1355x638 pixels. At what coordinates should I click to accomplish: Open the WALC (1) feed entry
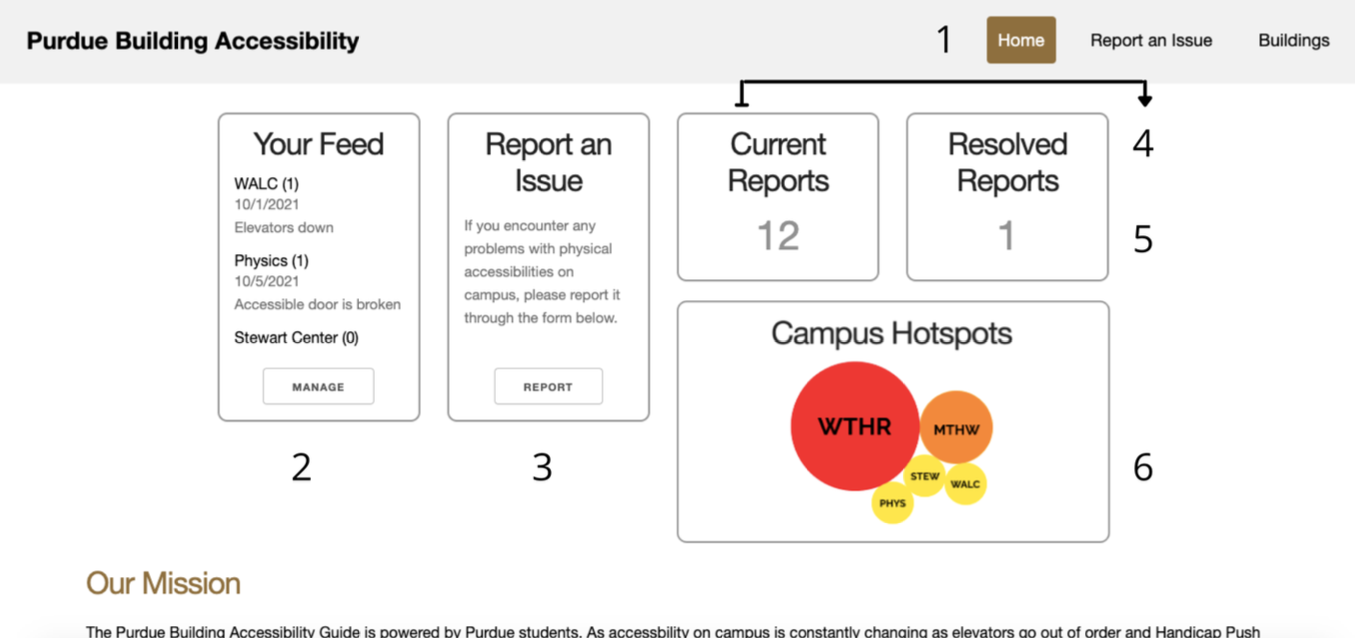[266, 184]
